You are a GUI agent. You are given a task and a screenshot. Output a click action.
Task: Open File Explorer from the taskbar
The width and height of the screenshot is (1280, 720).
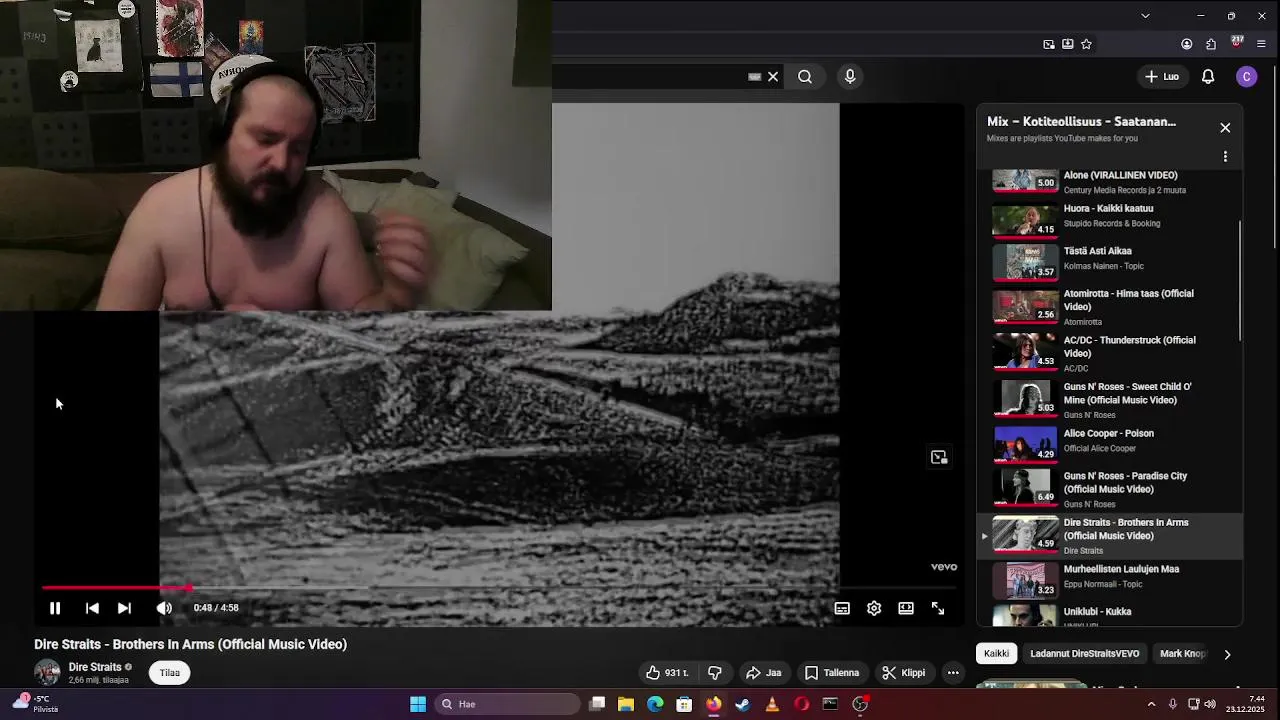coord(626,704)
